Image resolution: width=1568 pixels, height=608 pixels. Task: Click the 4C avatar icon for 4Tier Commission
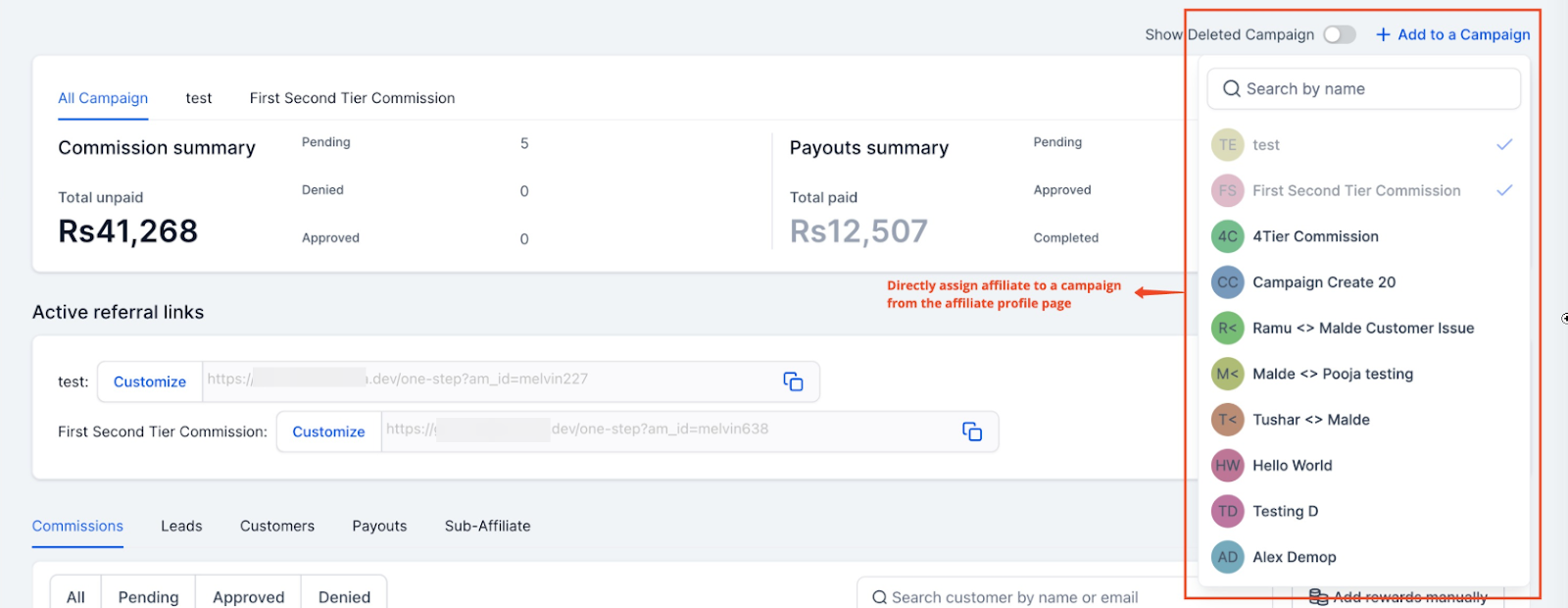(x=1227, y=236)
